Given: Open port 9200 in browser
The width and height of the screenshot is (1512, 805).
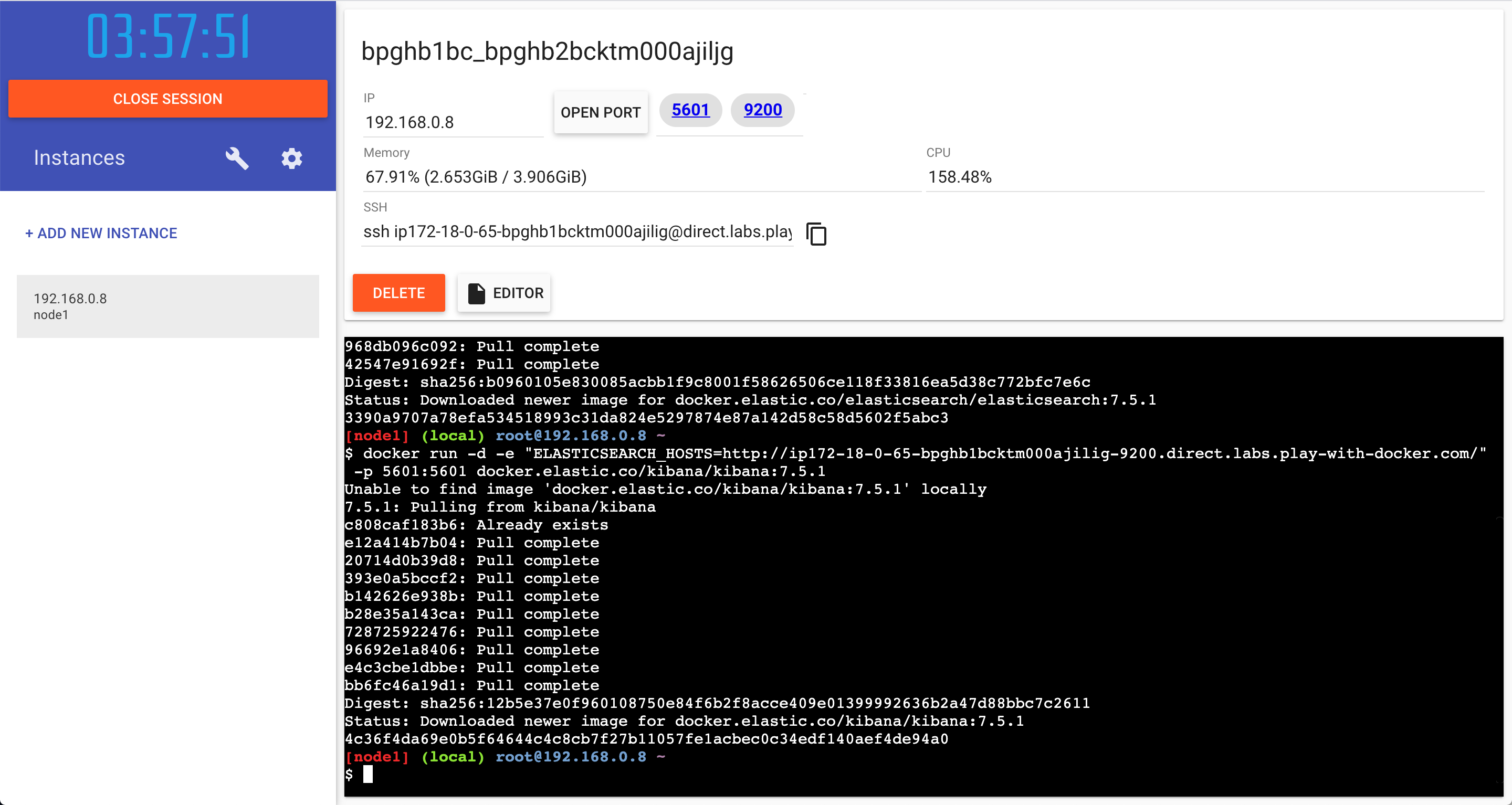Looking at the screenshot, I should 762,110.
